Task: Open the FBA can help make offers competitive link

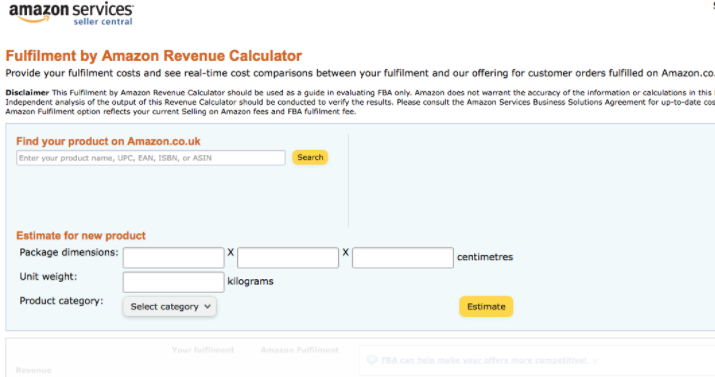Action: pyautogui.click(x=484, y=360)
